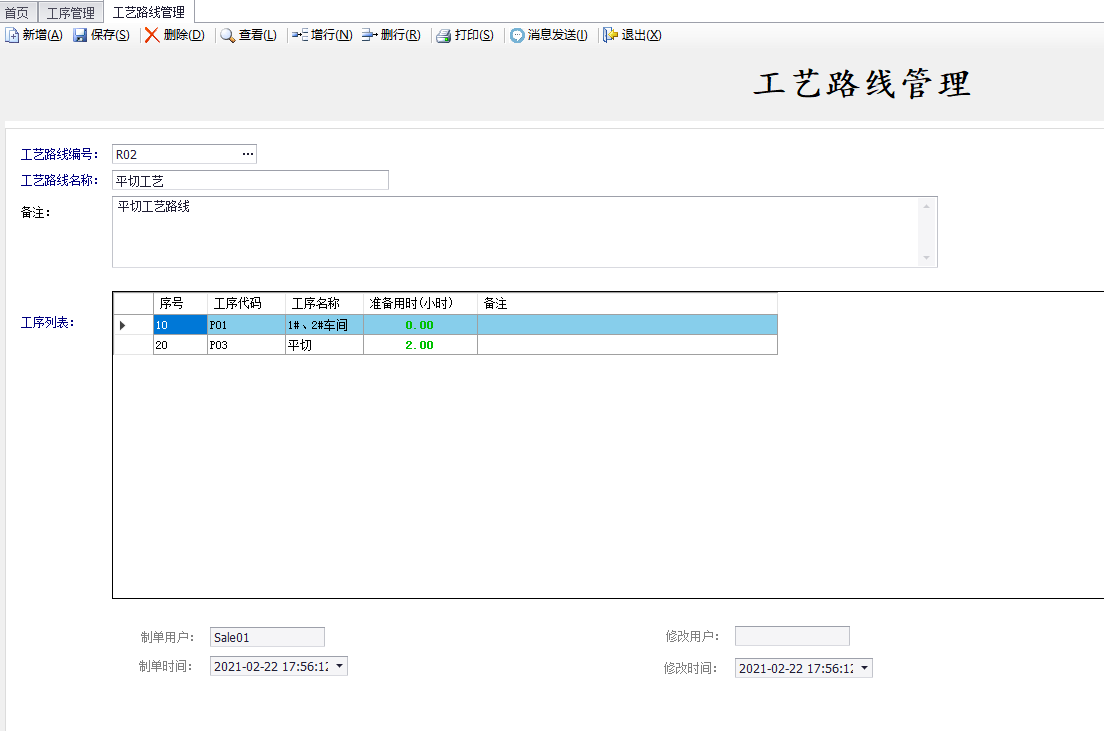Click the 消息发送(I) message icon
The width and height of the screenshot is (1104, 731).
(x=514, y=34)
